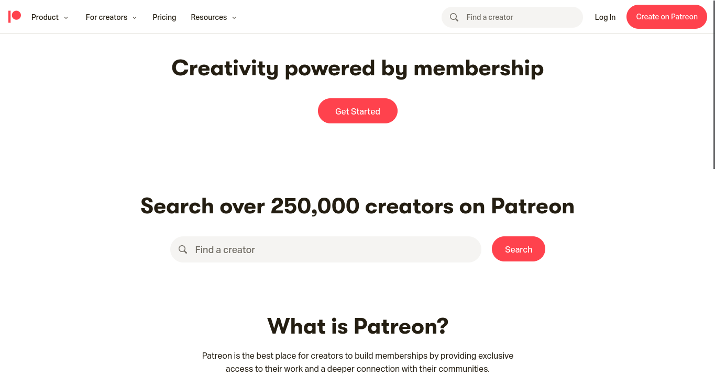Click the page's vertical scrollbar thumb
Image resolution: width=715 pixels, height=377 pixels.
point(713,84)
